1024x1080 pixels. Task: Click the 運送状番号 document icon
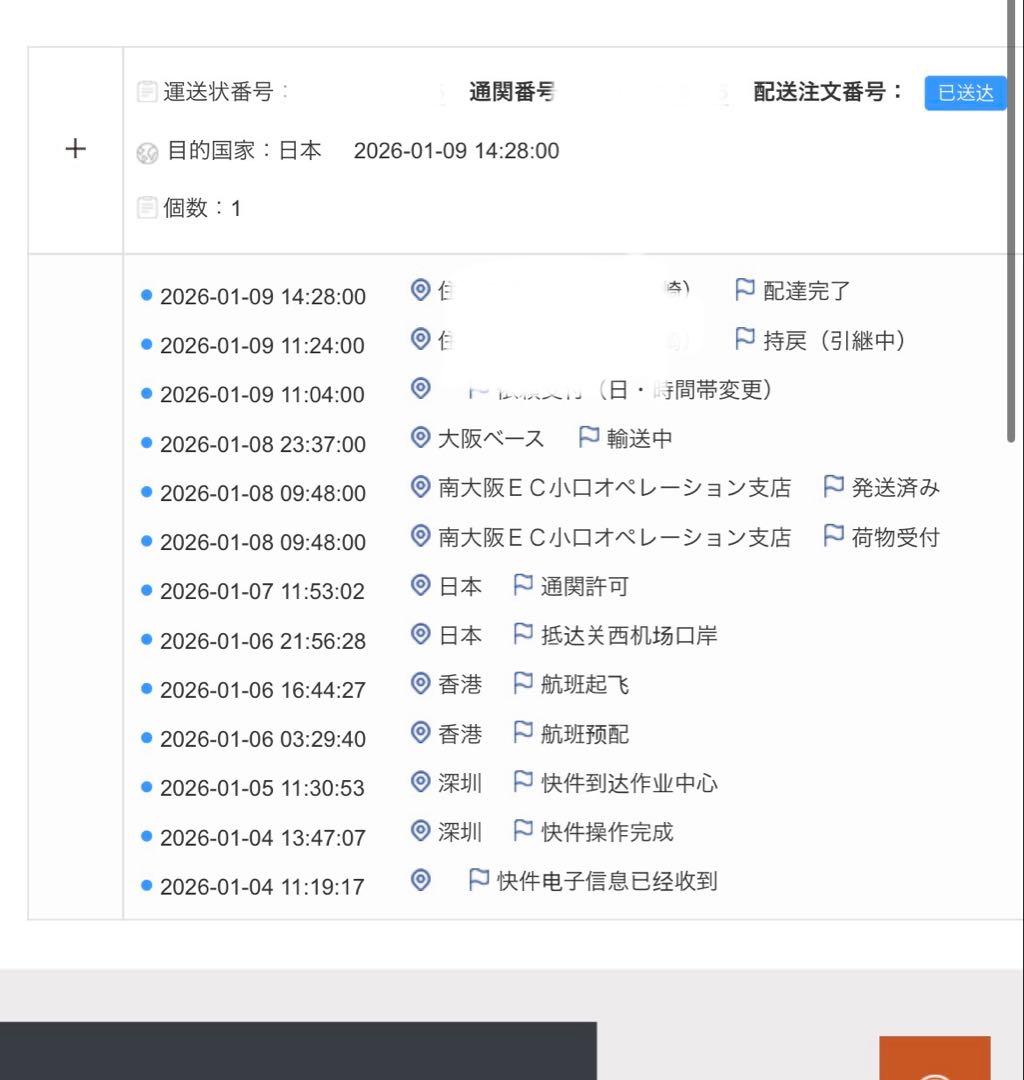click(147, 92)
